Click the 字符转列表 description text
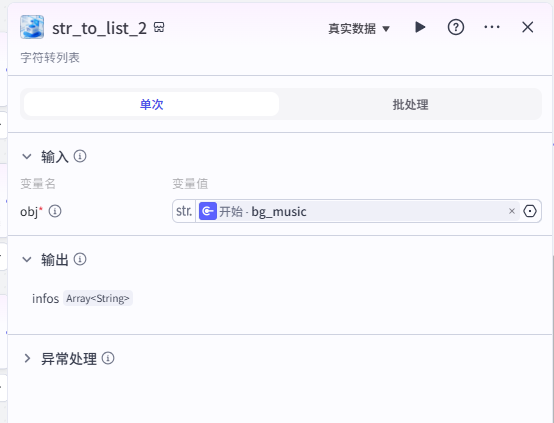This screenshot has width=554, height=423. 50,58
